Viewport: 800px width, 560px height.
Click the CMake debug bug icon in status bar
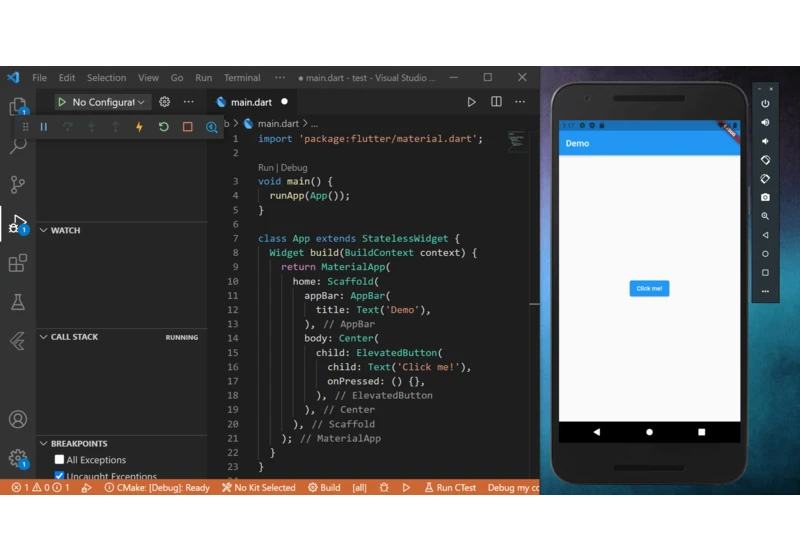[x=384, y=488]
